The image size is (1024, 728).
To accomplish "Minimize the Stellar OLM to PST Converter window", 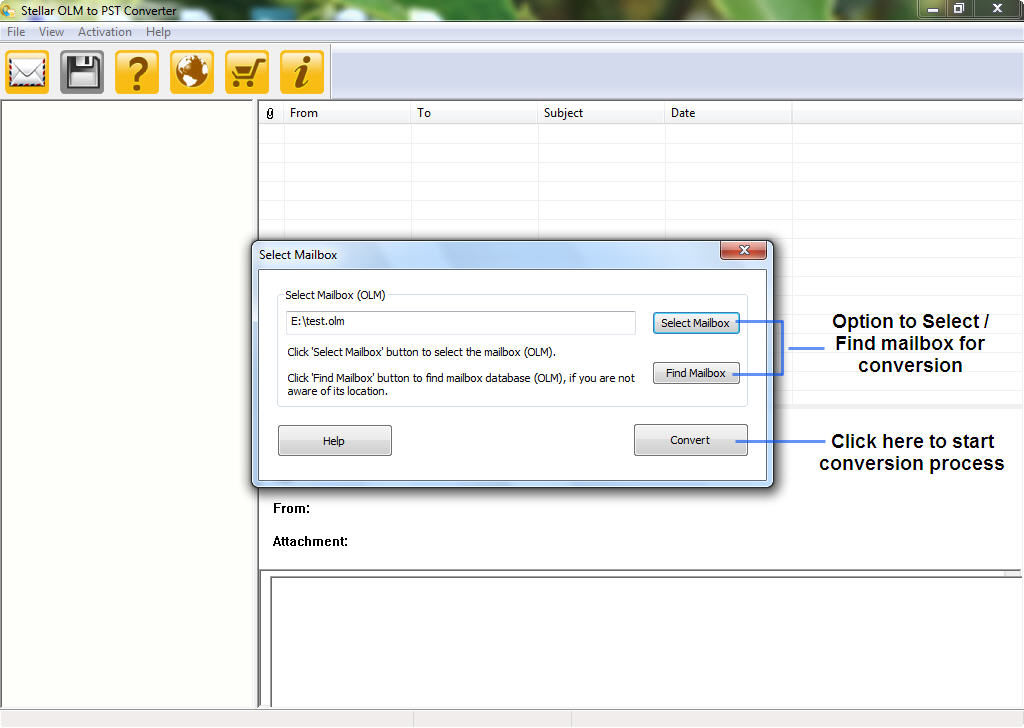I will [933, 9].
